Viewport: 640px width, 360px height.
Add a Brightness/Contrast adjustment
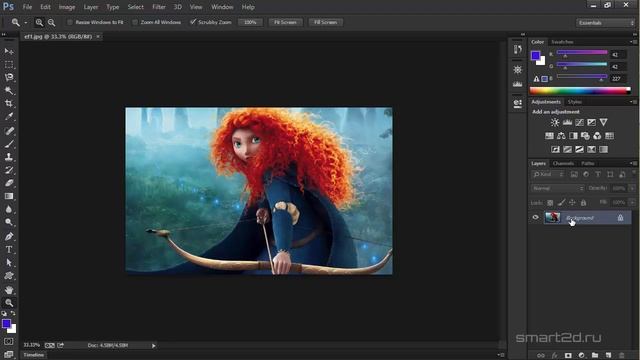click(555, 122)
